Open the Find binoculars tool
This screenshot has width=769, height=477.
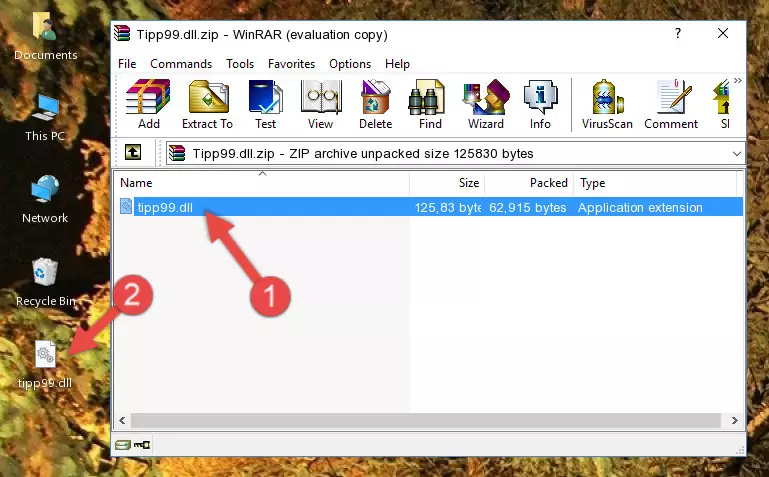point(430,104)
